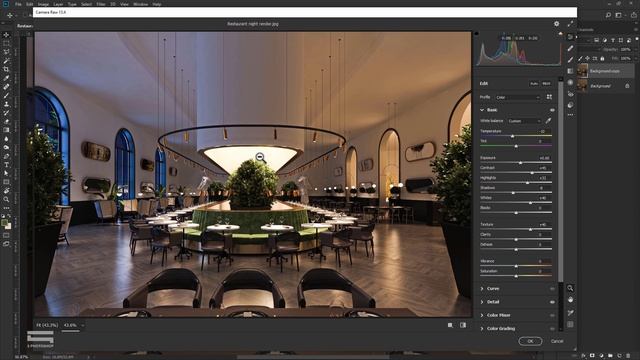Open Camera Raw Edit panel icon
The width and height of the screenshot is (640, 360).
570,37
